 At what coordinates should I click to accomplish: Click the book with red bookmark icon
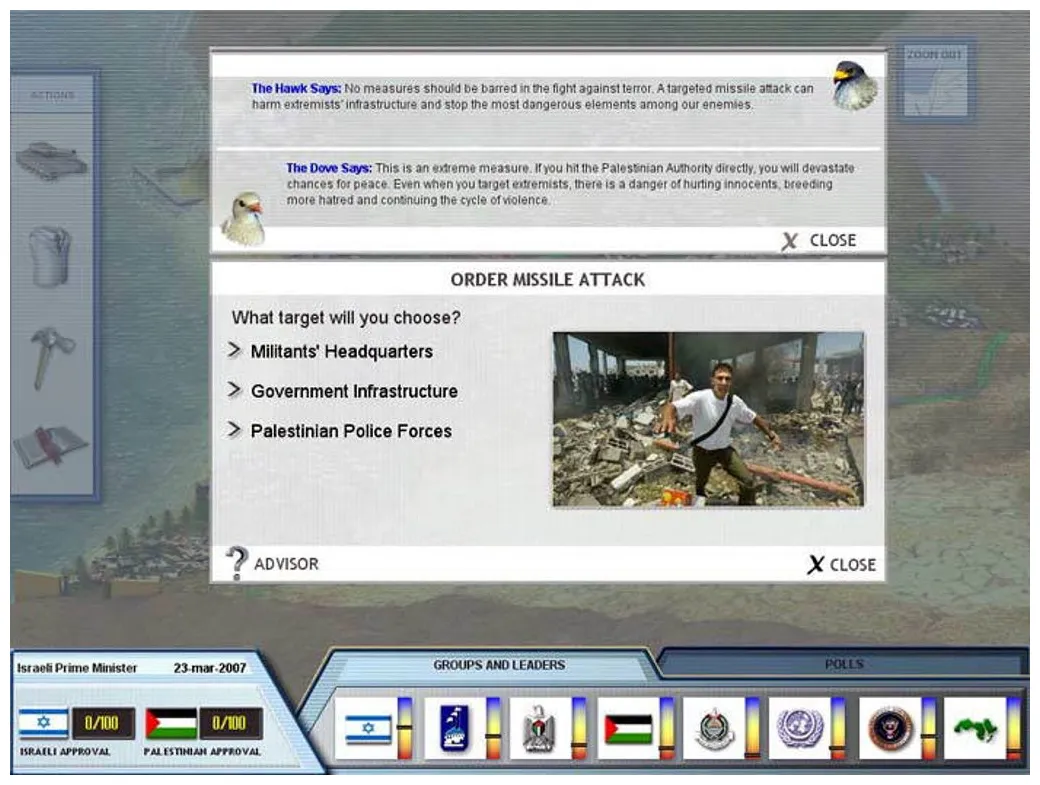pyautogui.click(x=51, y=445)
